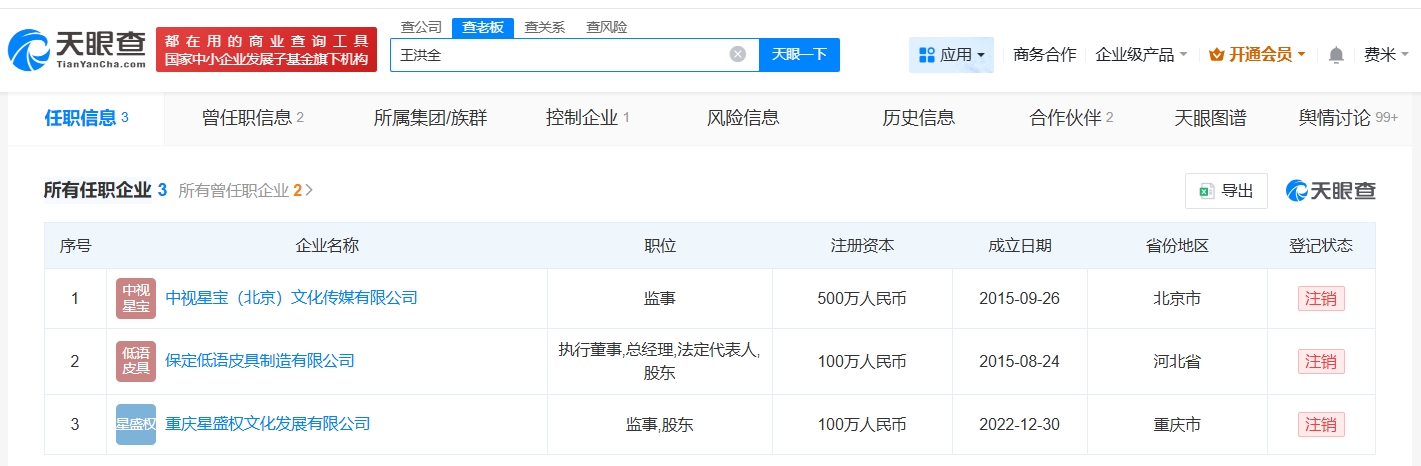Export table using 导出 button

1226,191
